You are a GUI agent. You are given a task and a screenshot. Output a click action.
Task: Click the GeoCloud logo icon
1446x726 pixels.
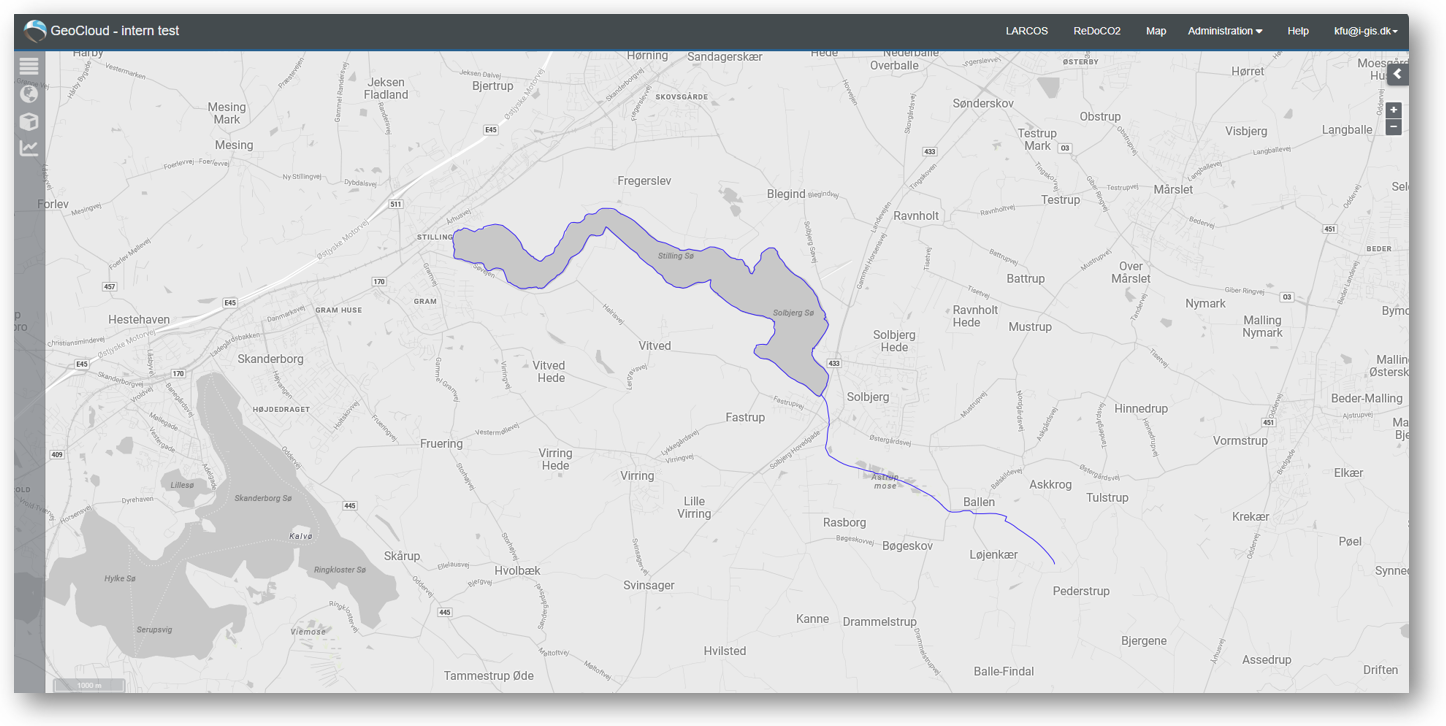pyautogui.click(x=35, y=31)
